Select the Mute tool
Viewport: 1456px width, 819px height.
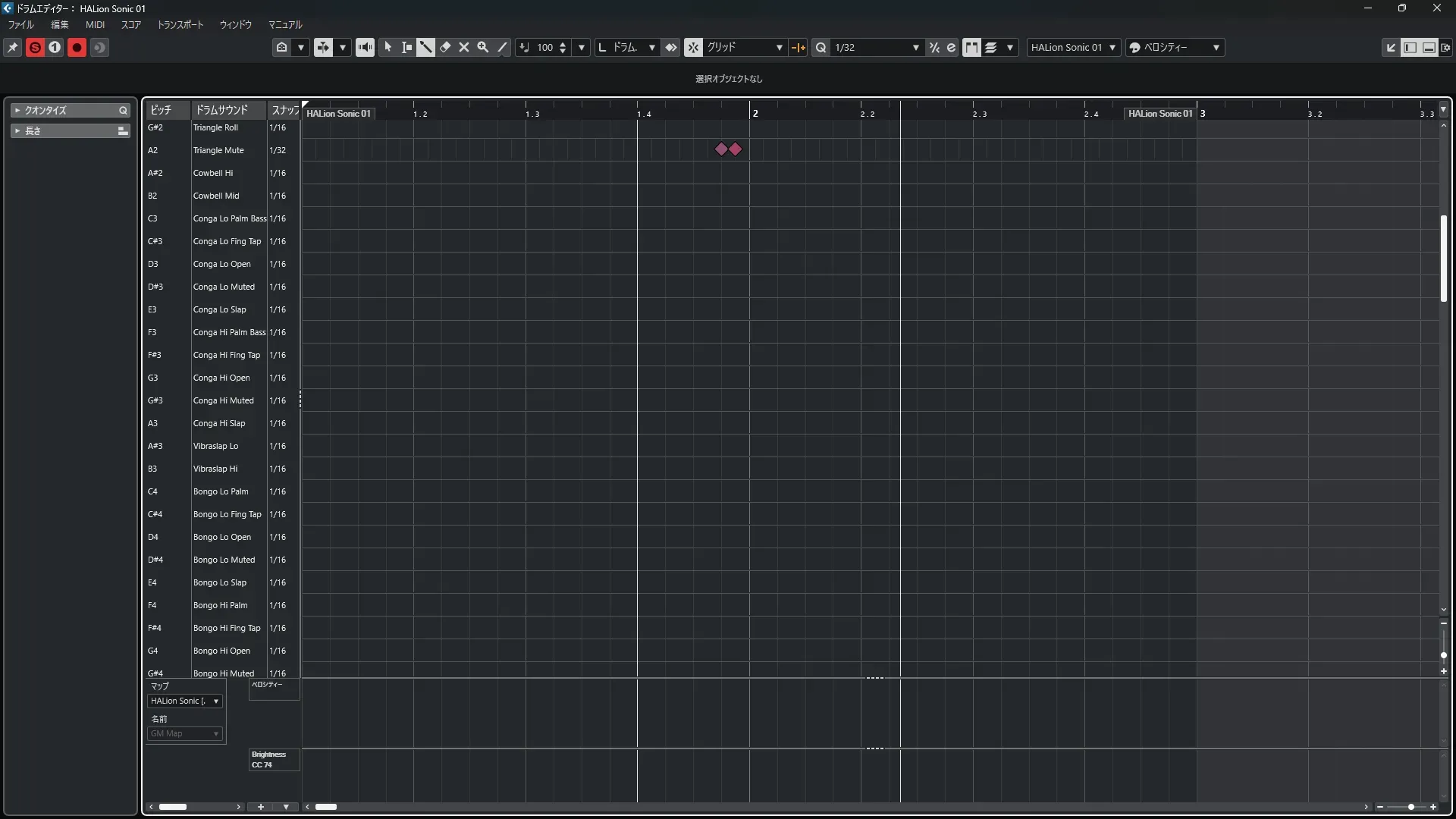(464, 47)
